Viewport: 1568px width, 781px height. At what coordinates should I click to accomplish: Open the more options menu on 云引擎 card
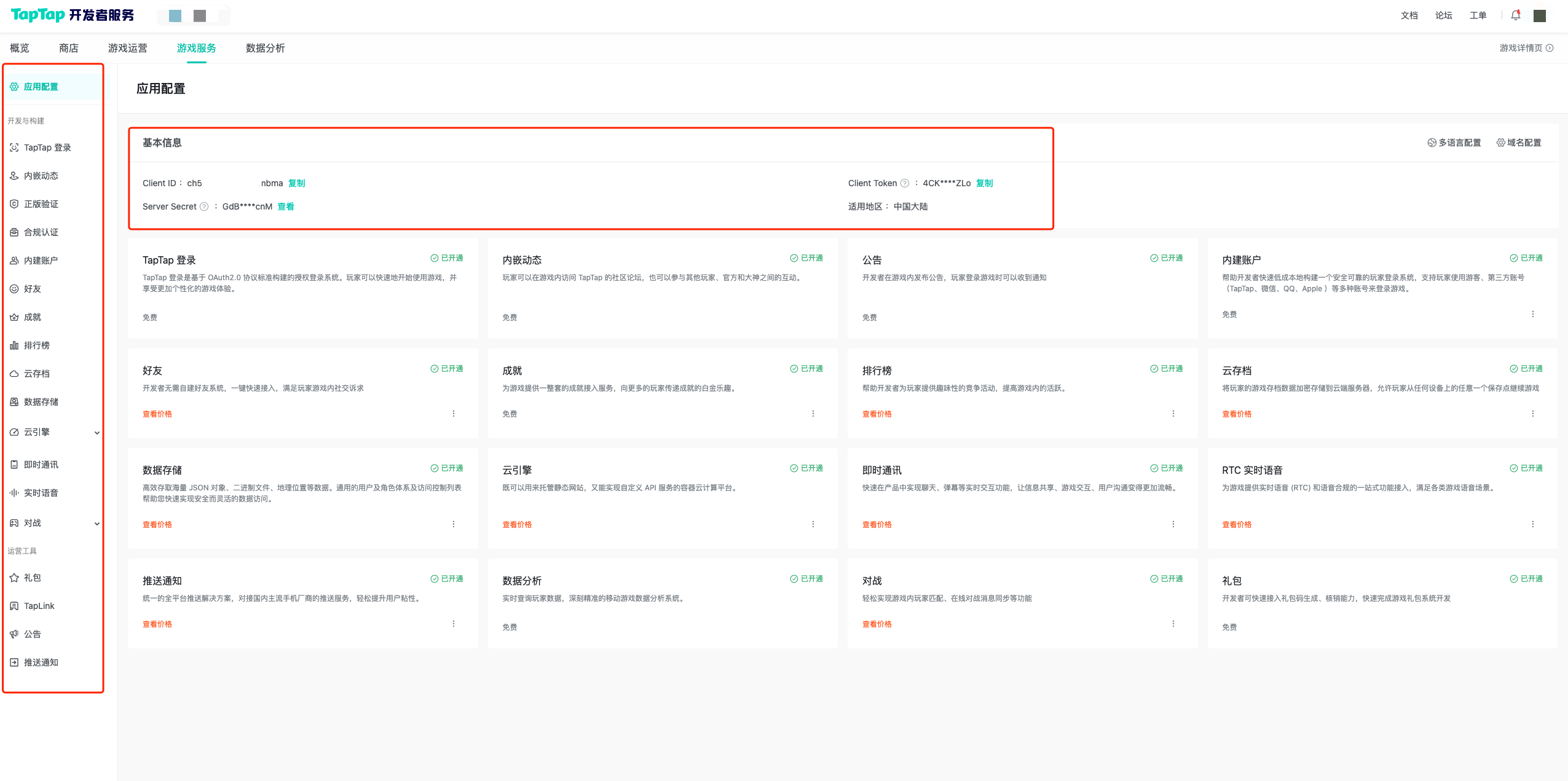pyautogui.click(x=813, y=524)
